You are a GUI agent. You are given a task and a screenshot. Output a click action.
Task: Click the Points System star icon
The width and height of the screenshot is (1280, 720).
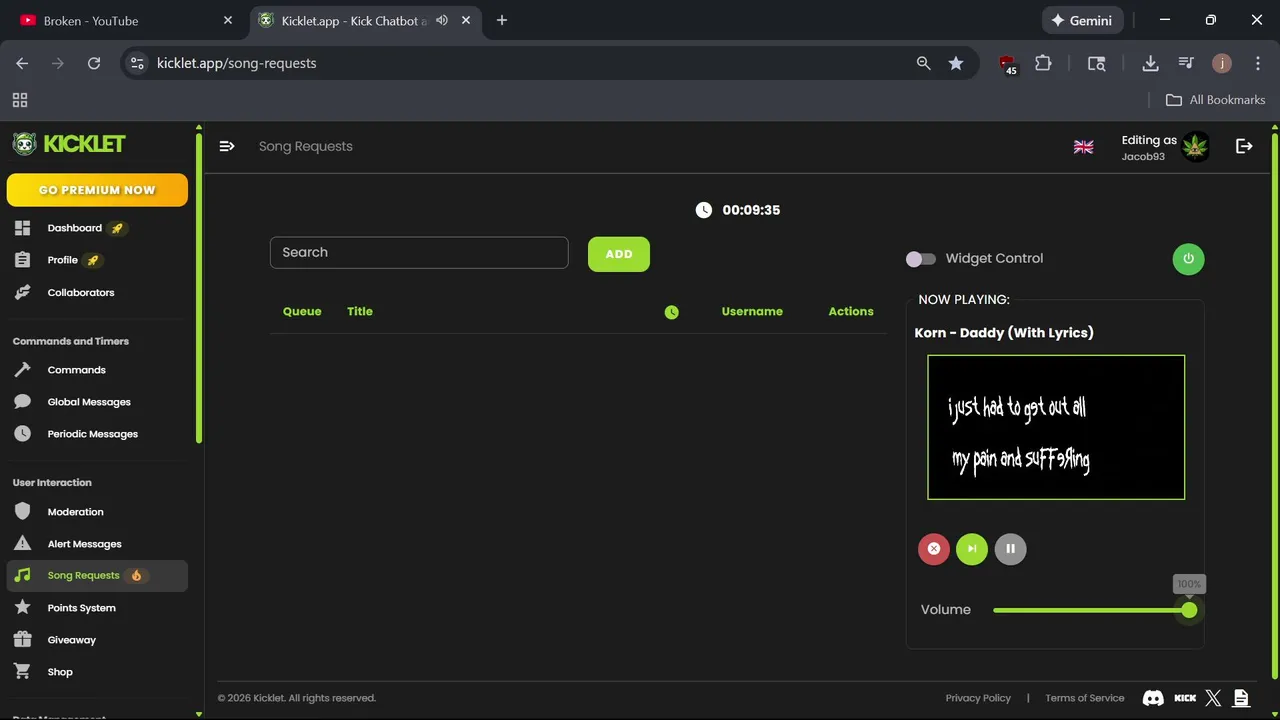(x=22, y=608)
